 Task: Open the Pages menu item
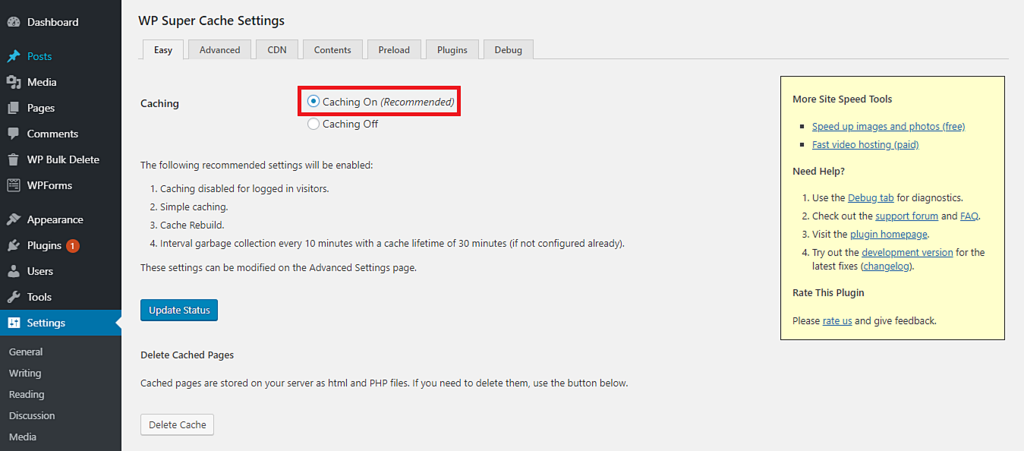coord(60,108)
